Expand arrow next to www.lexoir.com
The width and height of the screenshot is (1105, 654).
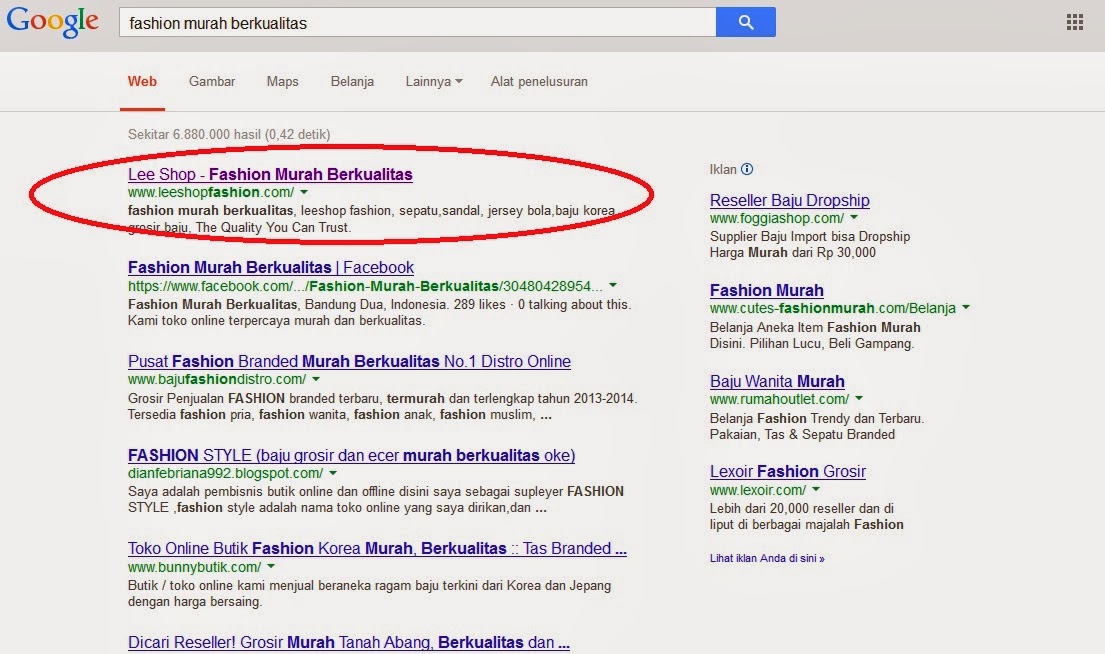click(x=815, y=489)
